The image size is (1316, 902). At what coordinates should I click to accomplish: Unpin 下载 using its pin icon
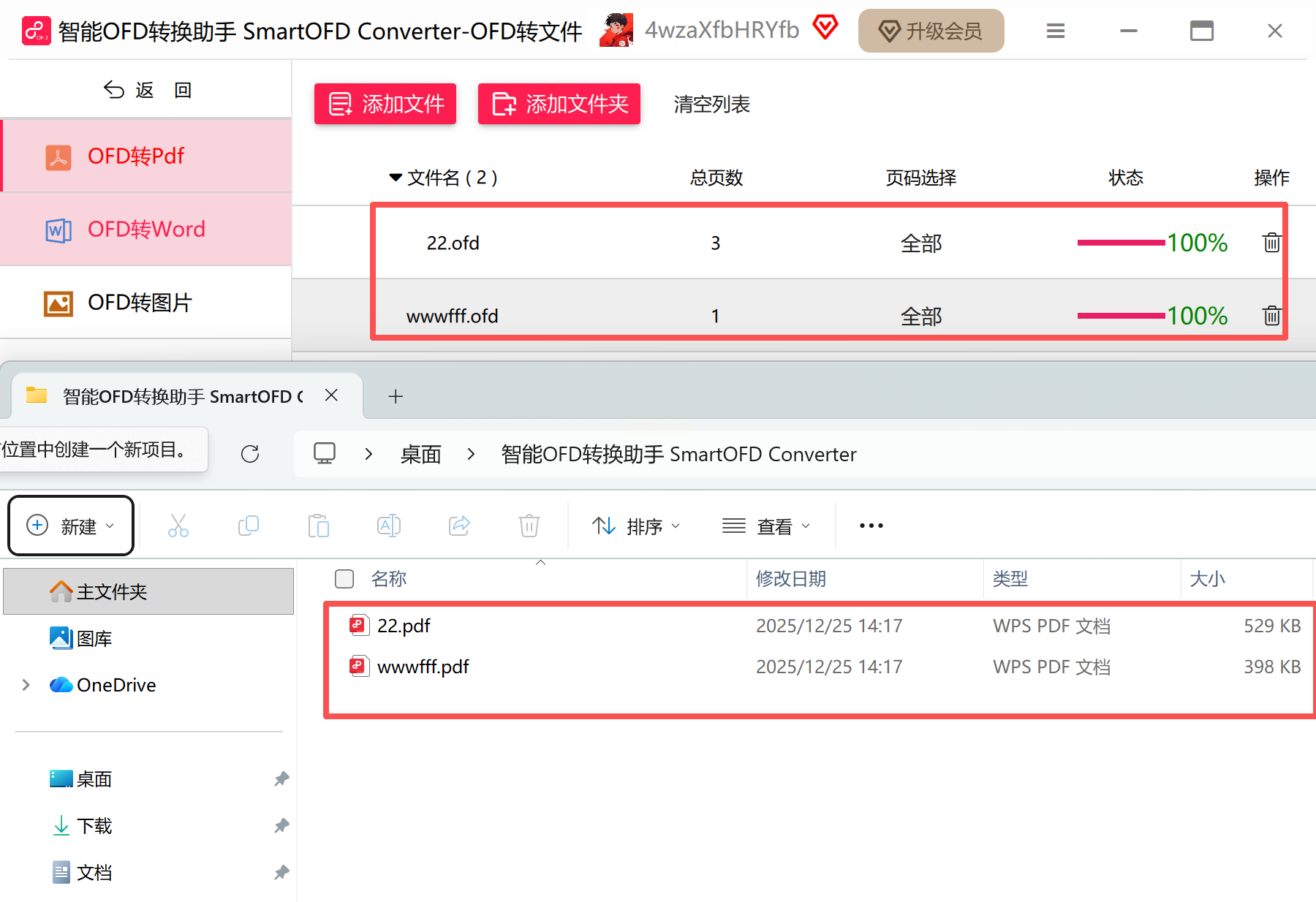[x=281, y=826]
